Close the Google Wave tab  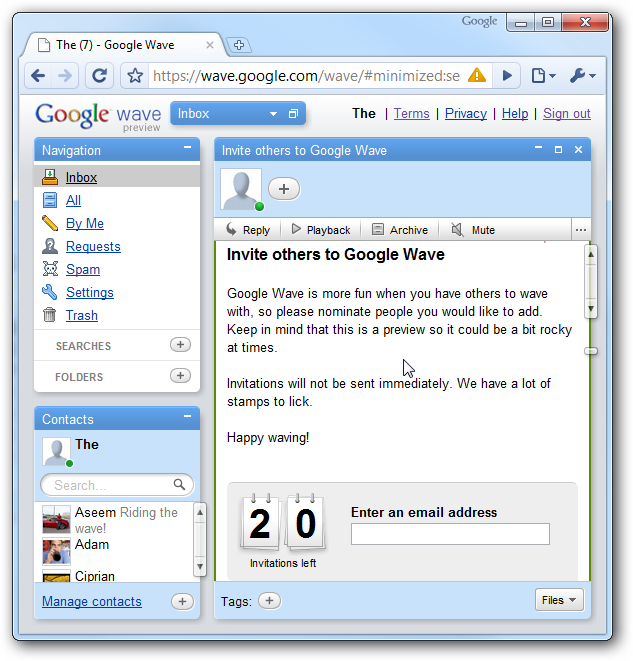click(x=209, y=45)
